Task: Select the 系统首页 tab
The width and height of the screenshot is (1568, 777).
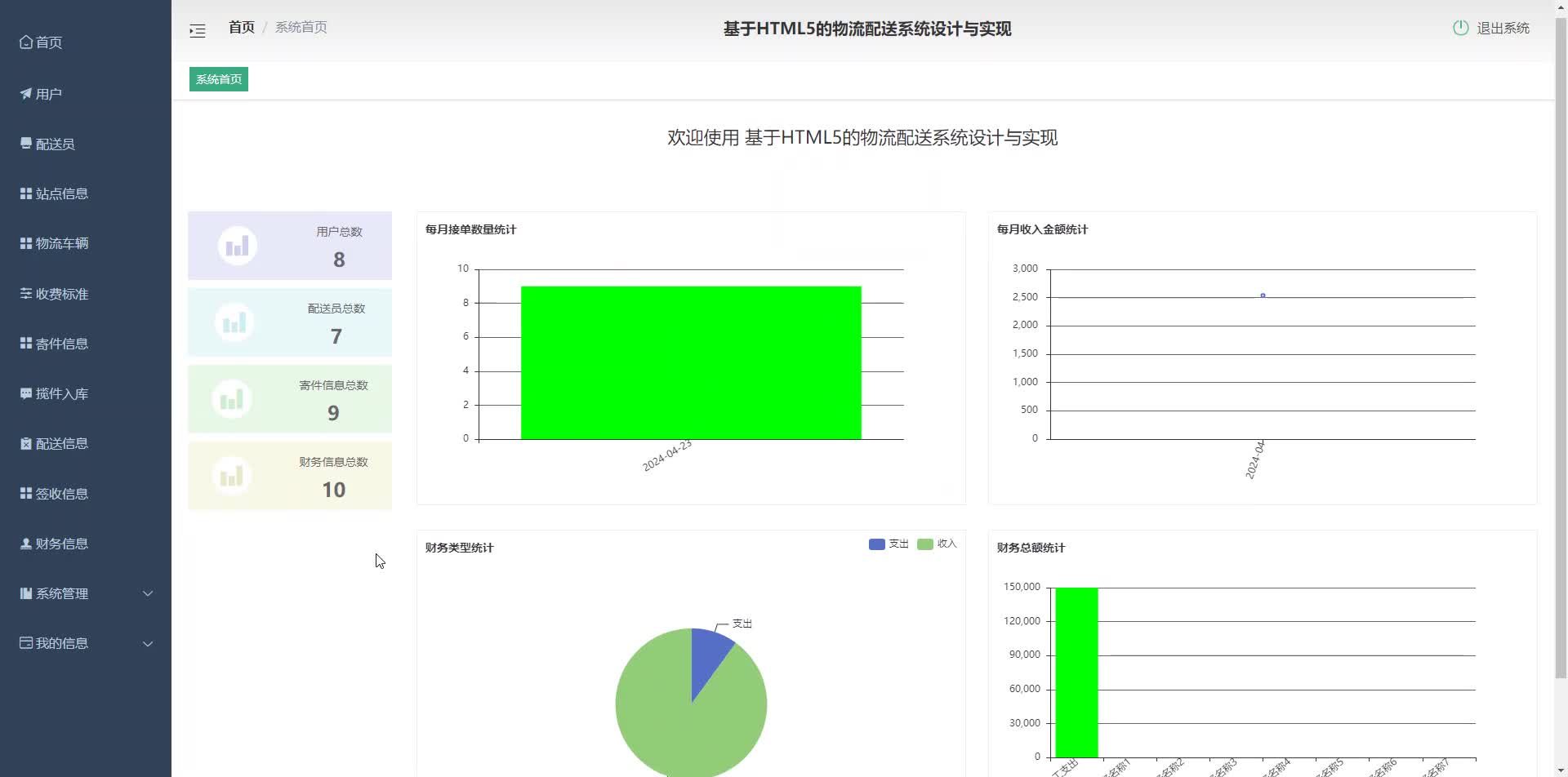Action: [x=219, y=79]
